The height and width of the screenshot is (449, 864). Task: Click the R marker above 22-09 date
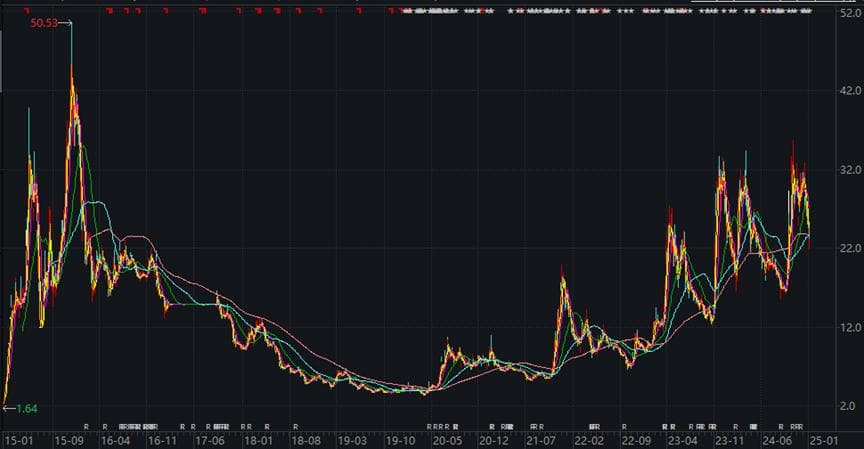(624, 427)
